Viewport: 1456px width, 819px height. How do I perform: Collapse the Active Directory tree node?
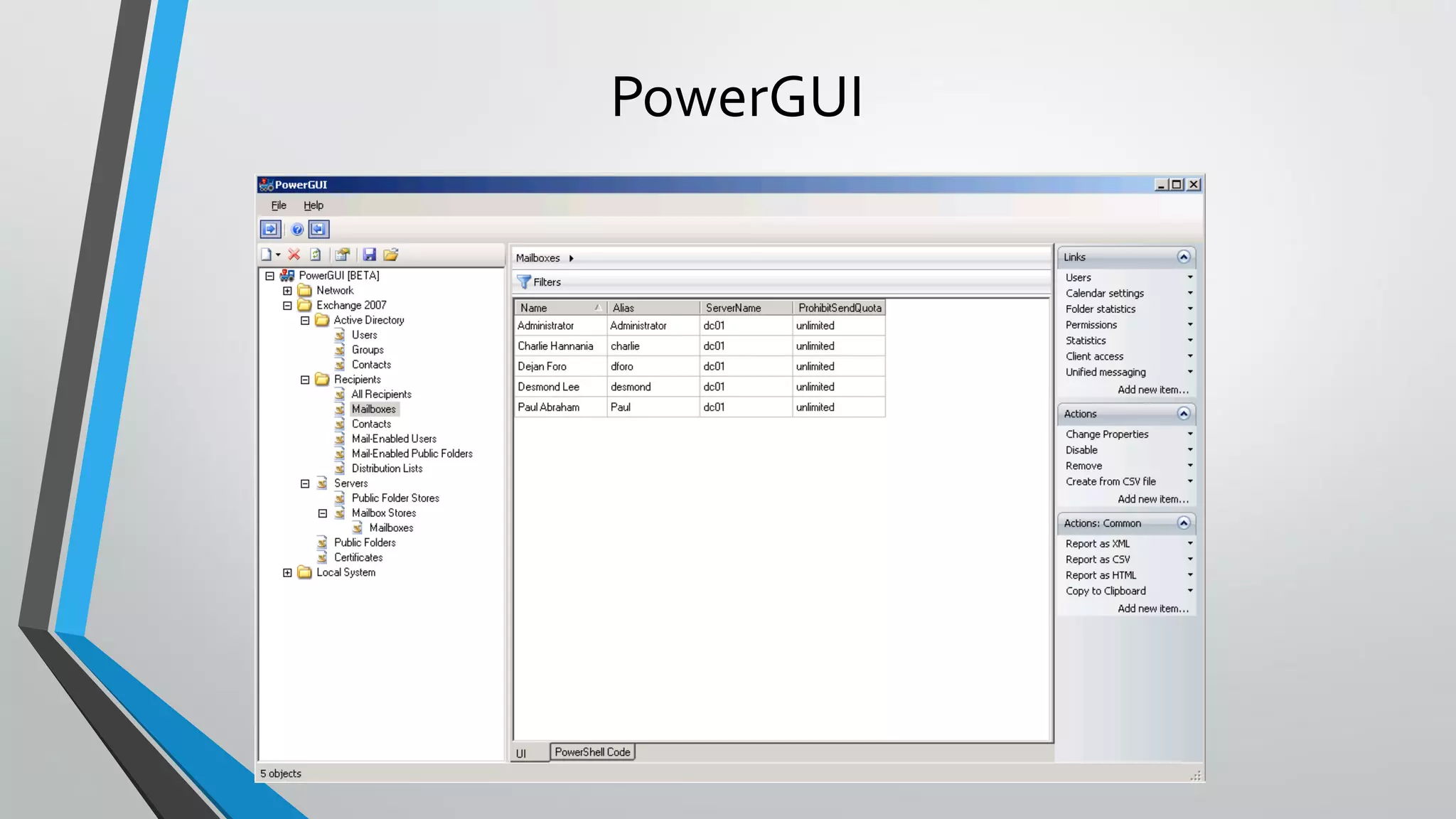(x=305, y=321)
